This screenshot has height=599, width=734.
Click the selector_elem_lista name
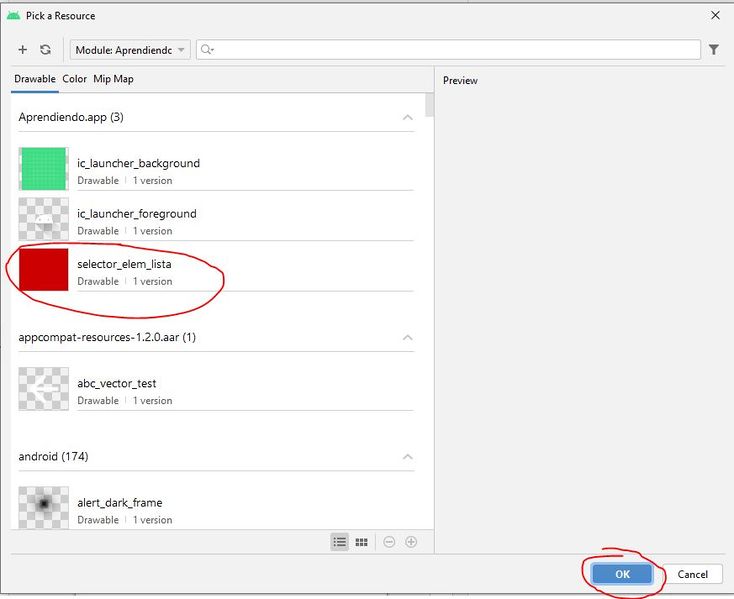click(x=124, y=264)
